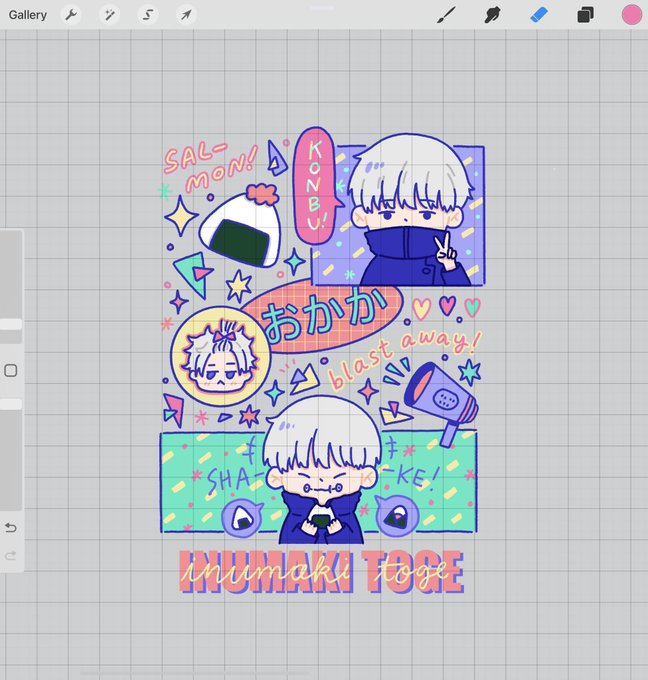Viewport: 648px width, 680px height.
Task: Activate the Selection tool
Action: (x=148, y=15)
